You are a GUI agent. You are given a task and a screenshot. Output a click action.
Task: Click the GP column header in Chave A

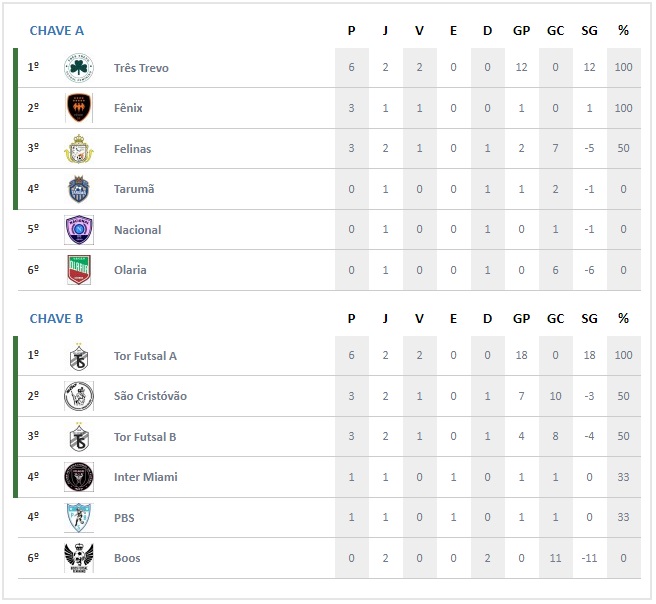(521, 31)
